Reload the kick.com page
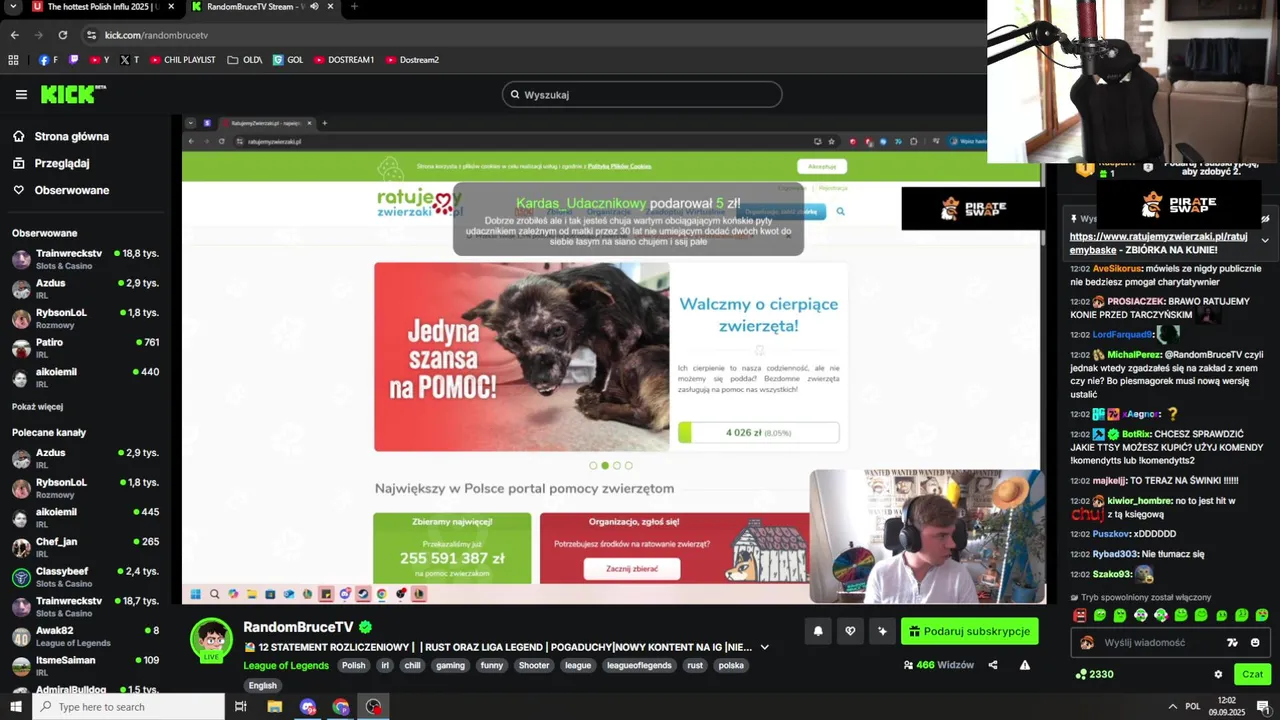 point(62,35)
